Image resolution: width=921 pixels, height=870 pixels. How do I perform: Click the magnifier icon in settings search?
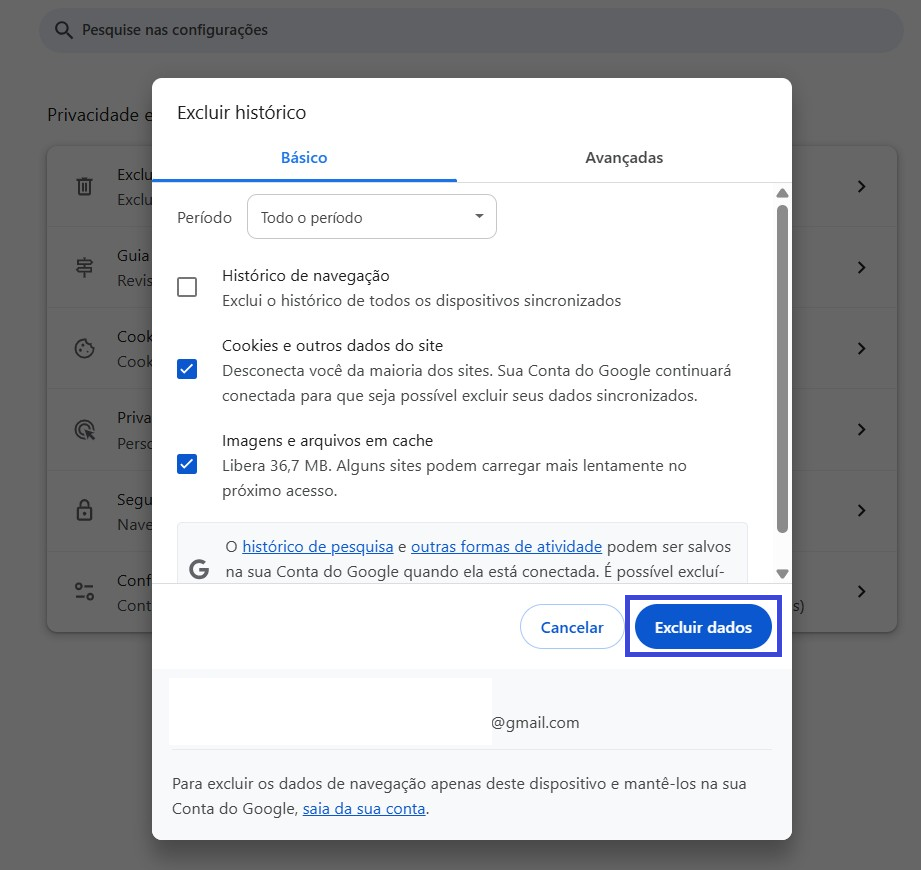64,30
